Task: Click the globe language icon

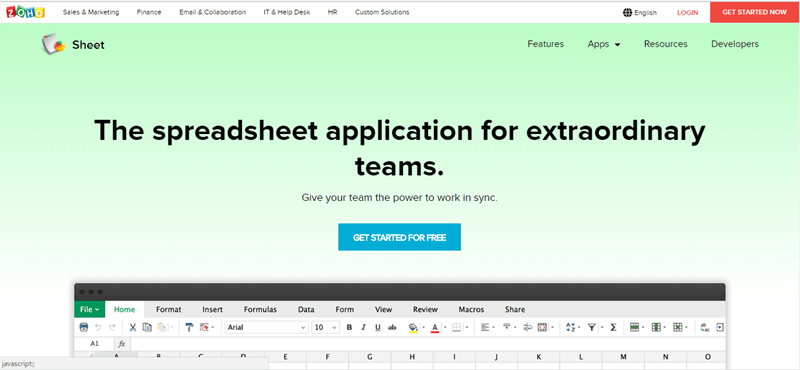Action: click(x=628, y=12)
